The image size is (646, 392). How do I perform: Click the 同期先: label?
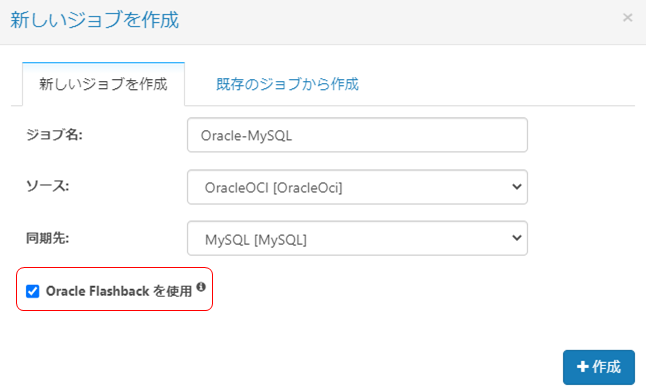pos(47,238)
